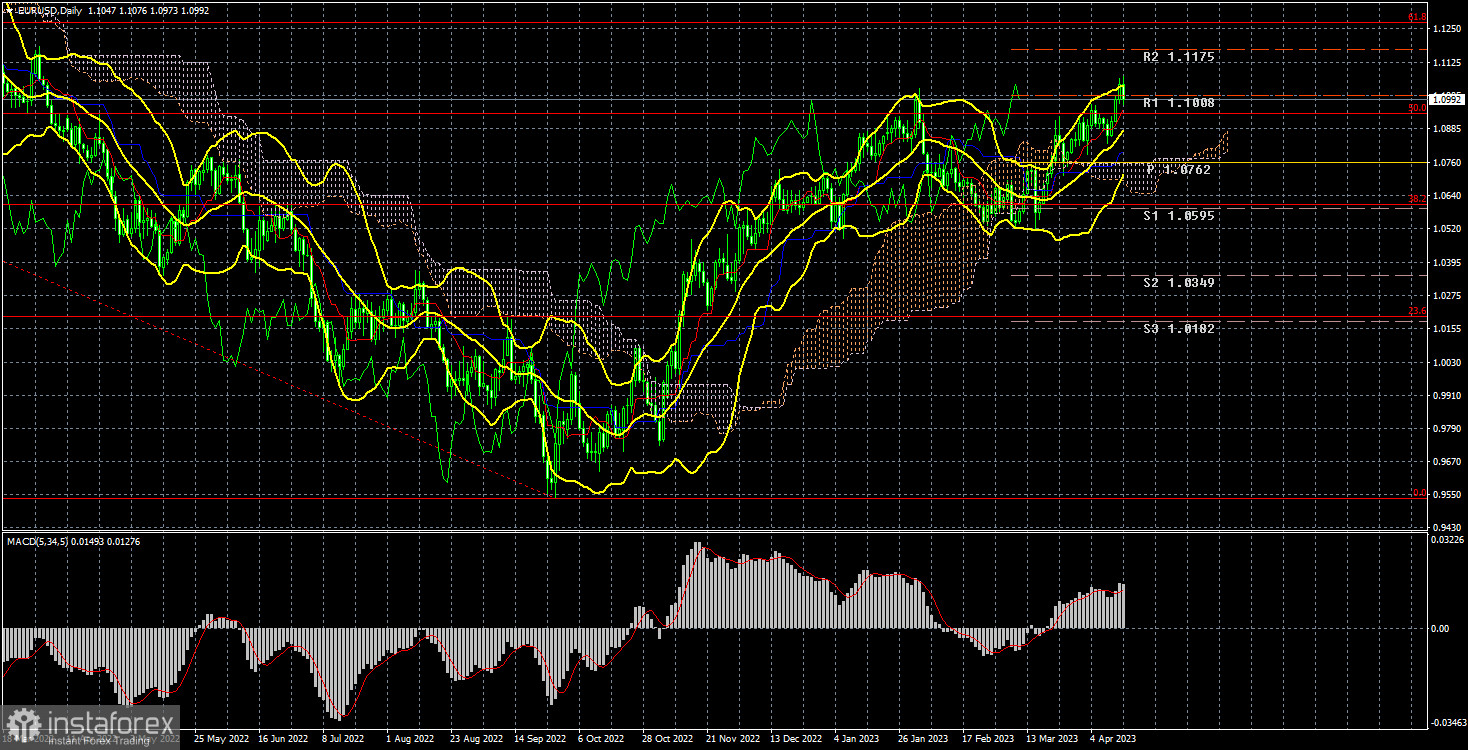Select the R1 1.1008 resistance label

tap(1179, 103)
